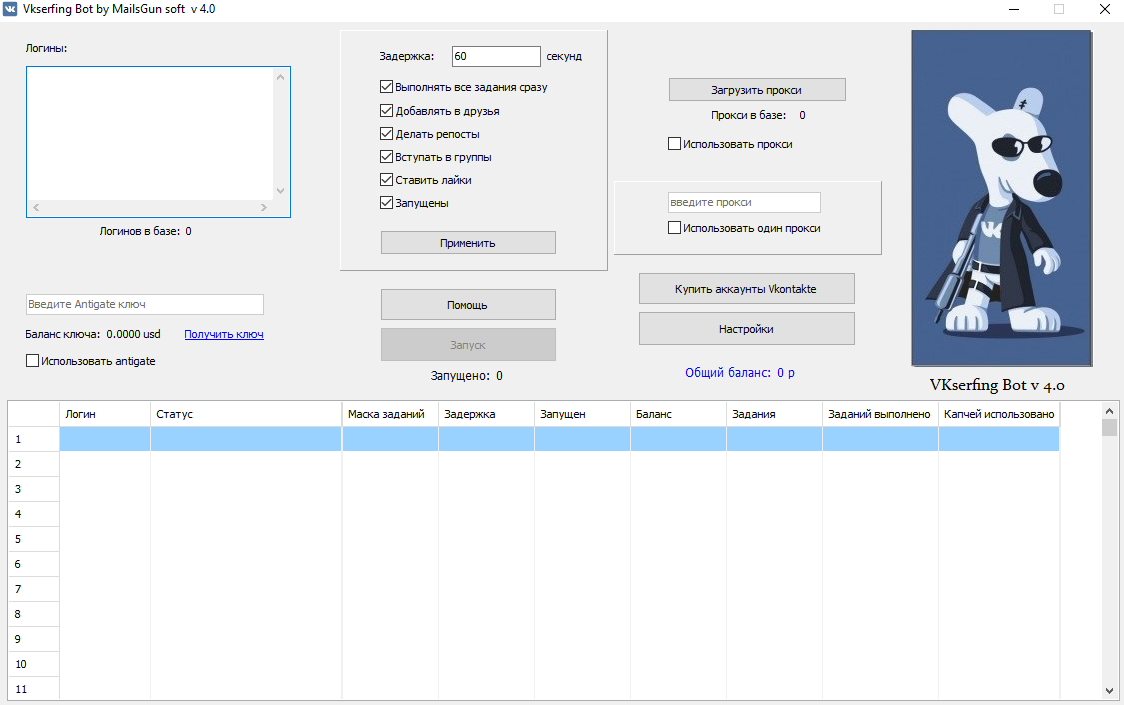
Task: Click "Логинов в базе: 0" label
Action: tap(146, 231)
